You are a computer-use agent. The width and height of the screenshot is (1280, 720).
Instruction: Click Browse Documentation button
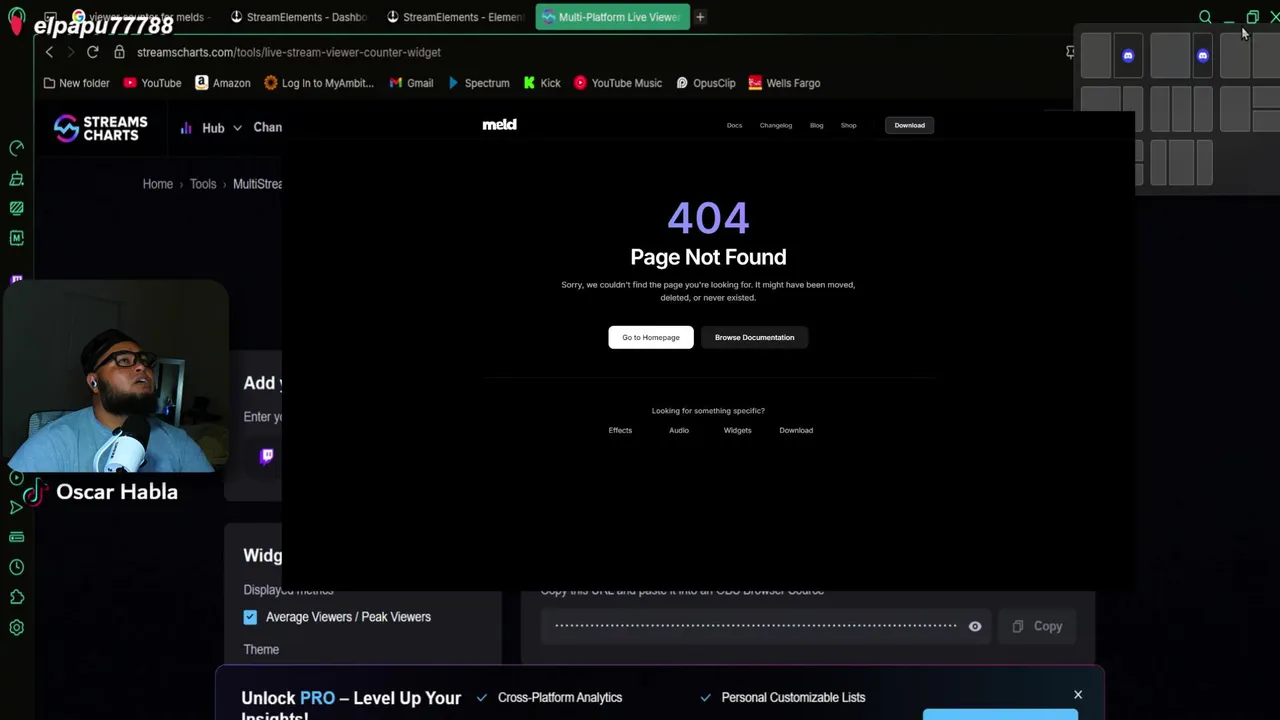tap(754, 337)
